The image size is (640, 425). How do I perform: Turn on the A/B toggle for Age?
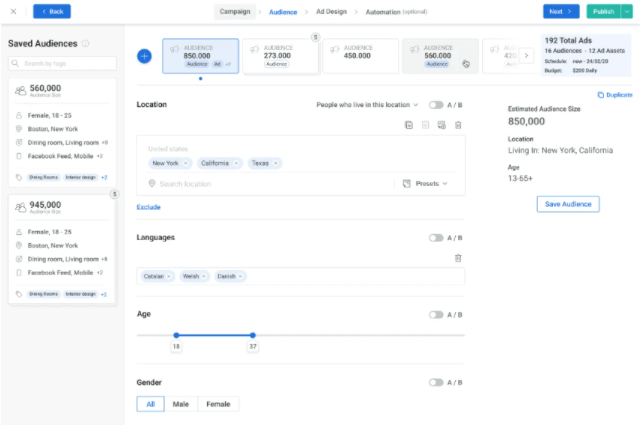[436, 314]
